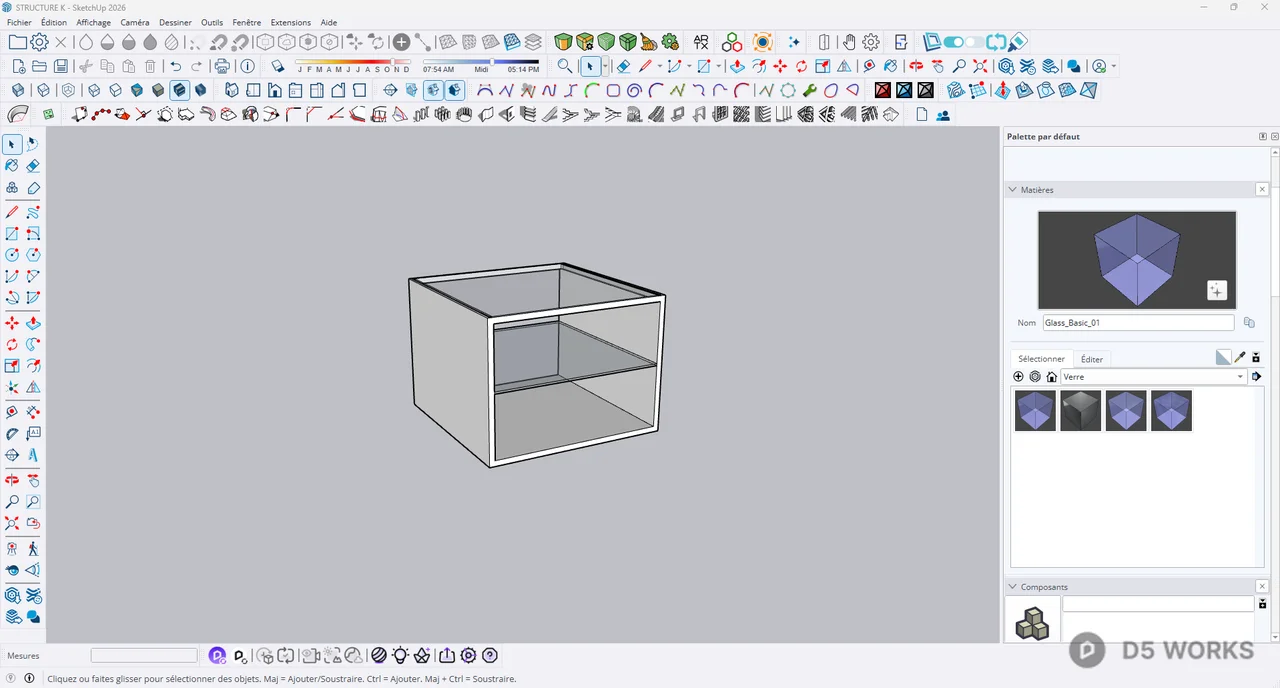Click the magnifying glass search icon in toolbar
Image resolution: width=1280 pixels, height=688 pixels.
click(565, 66)
